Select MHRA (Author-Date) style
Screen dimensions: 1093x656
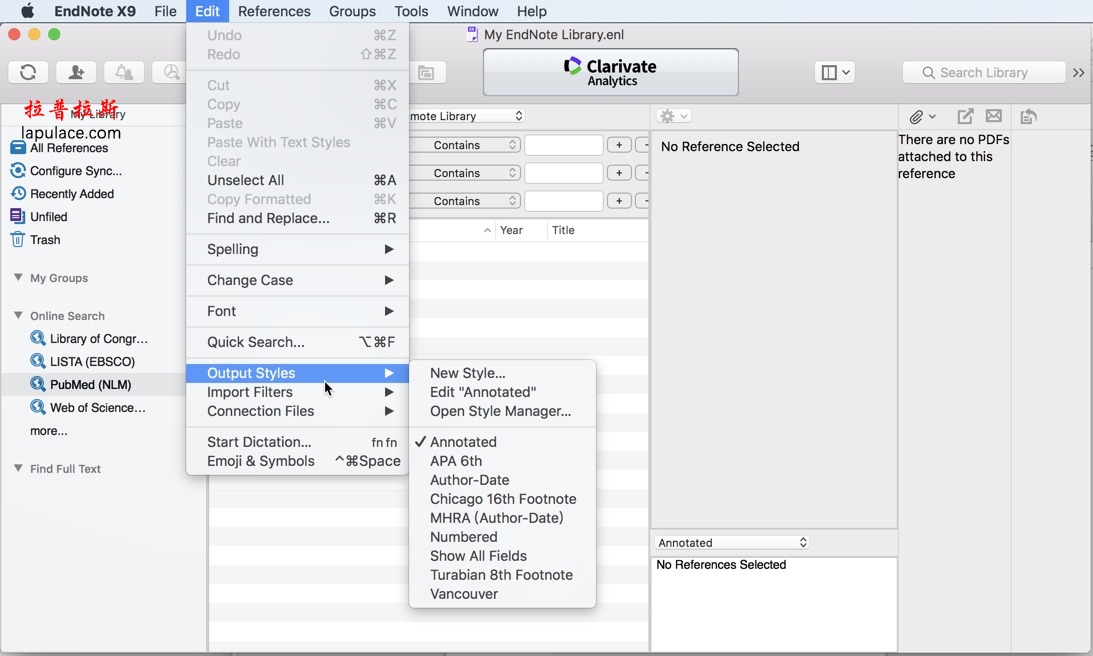click(x=503, y=518)
